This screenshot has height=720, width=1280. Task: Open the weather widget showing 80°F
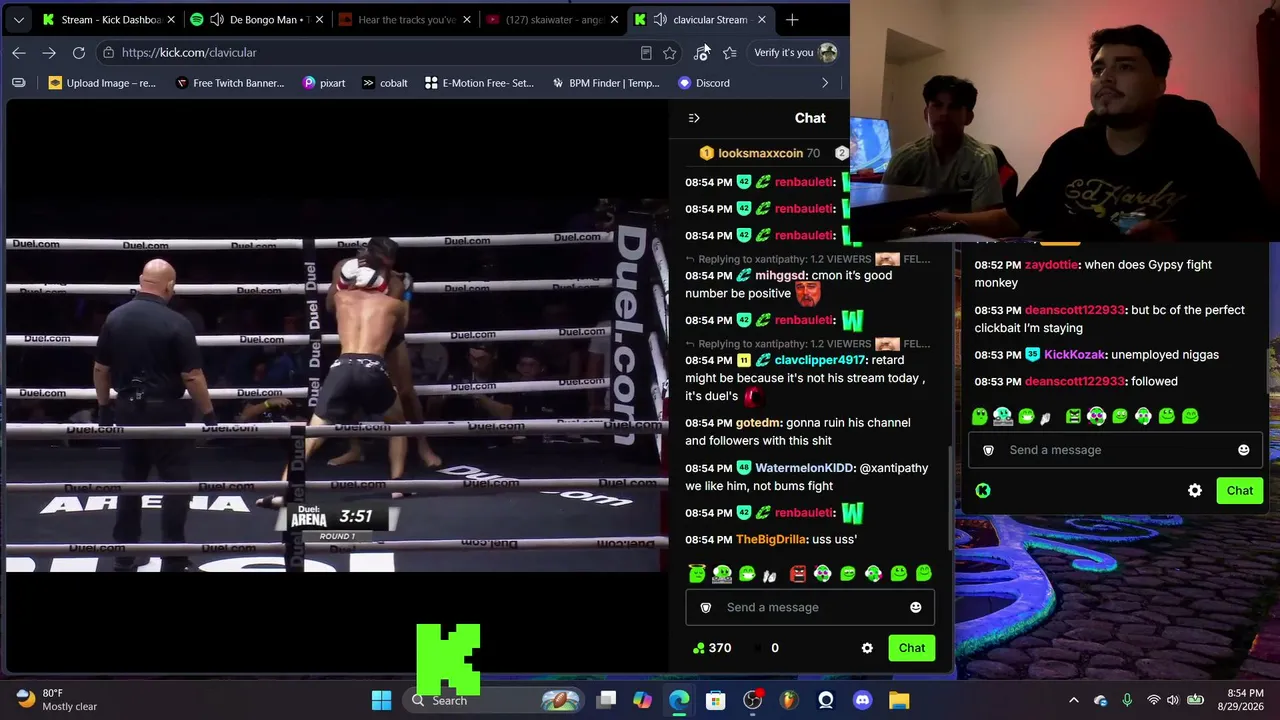[58, 700]
